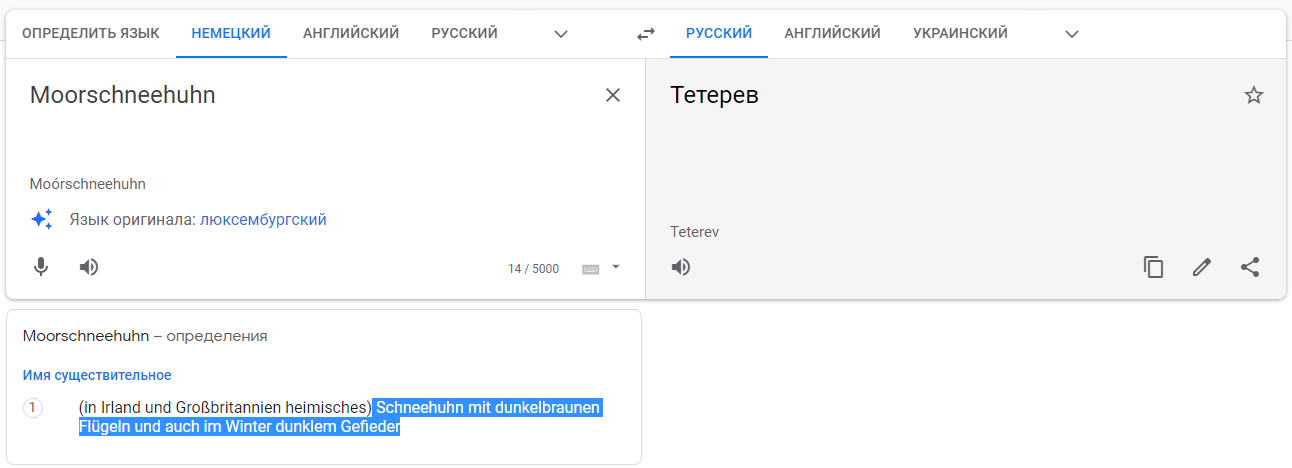Click the люксембургский language suggestion link

(x=264, y=219)
